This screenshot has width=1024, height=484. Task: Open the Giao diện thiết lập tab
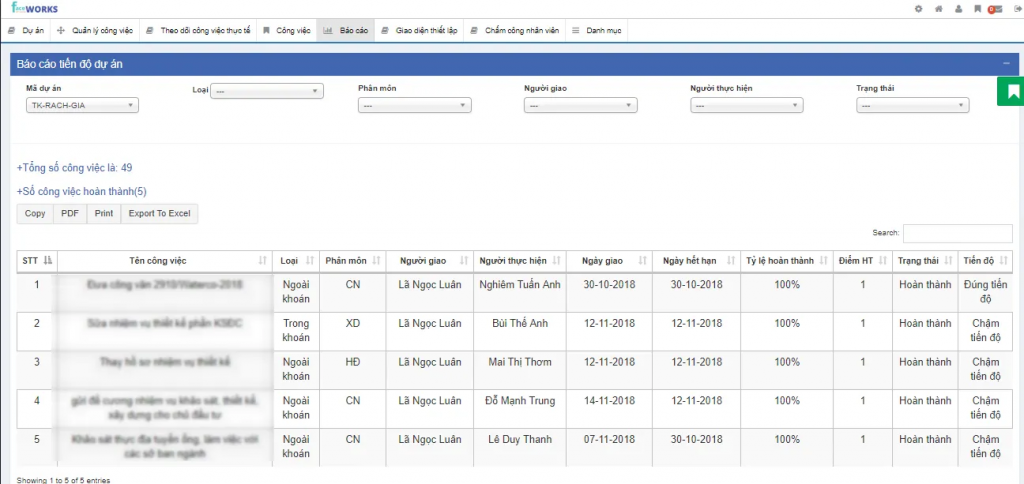(x=419, y=30)
